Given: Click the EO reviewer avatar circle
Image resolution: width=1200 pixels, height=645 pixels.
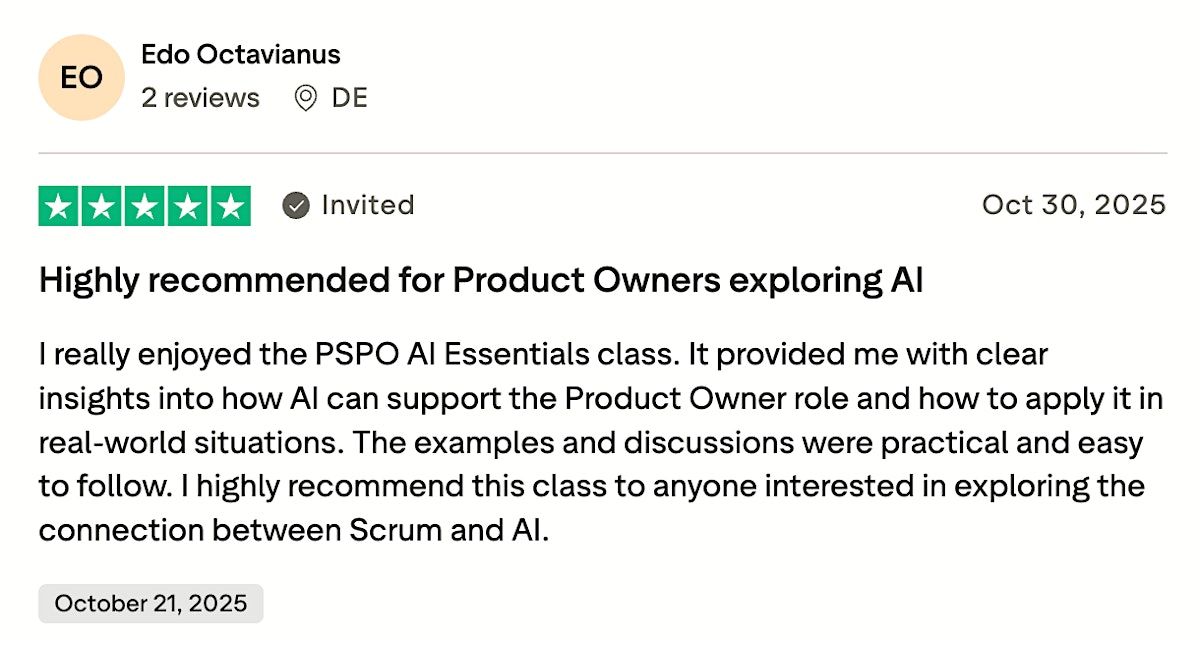Looking at the screenshot, I should click(81, 77).
